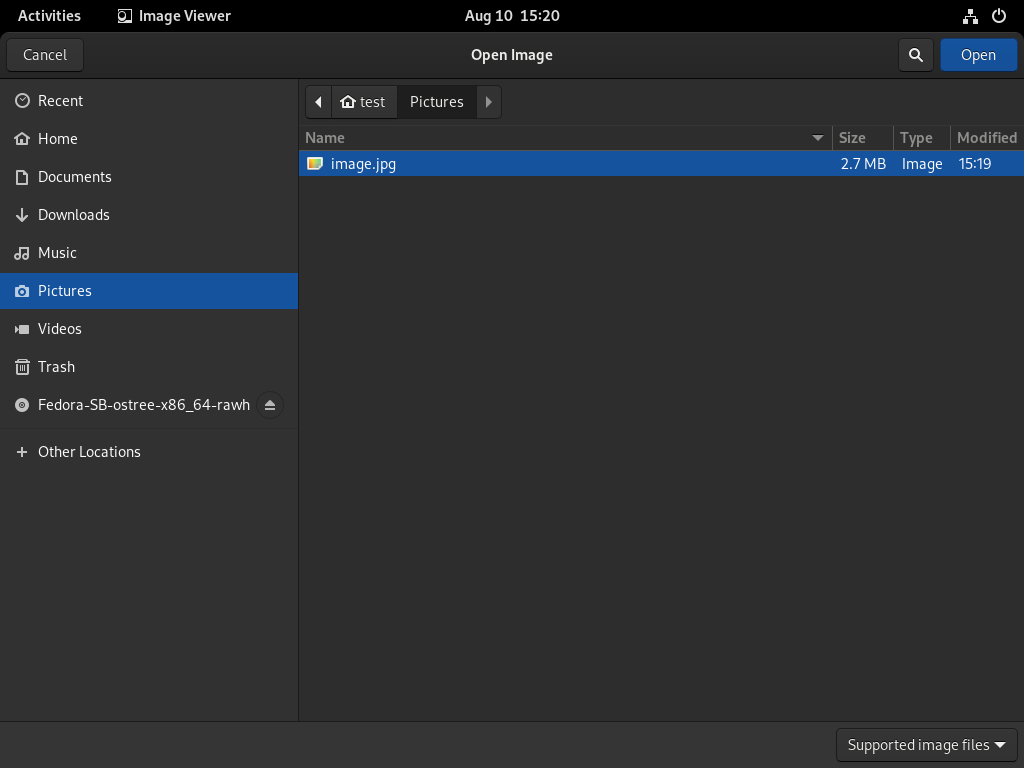The width and height of the screenshot is (1024, 768).
Task: Click the path bar forward arrow
Action: point(488,102)
